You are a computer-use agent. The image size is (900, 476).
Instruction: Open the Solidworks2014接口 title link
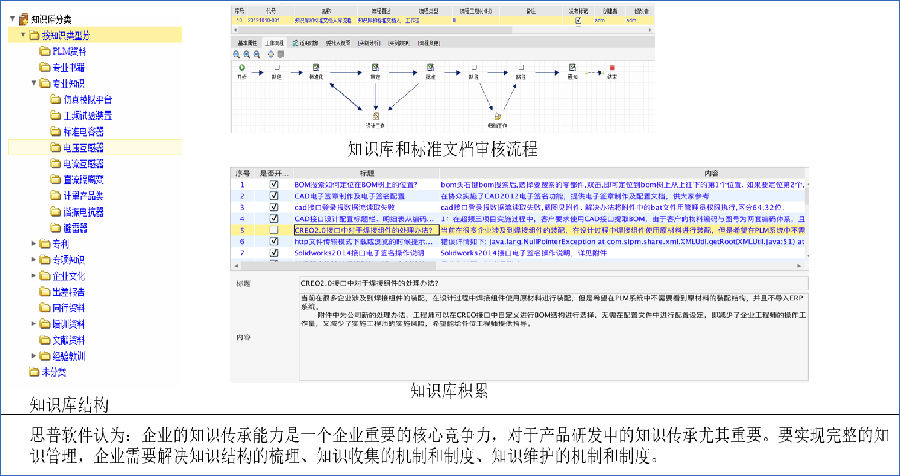click(359, 252)
